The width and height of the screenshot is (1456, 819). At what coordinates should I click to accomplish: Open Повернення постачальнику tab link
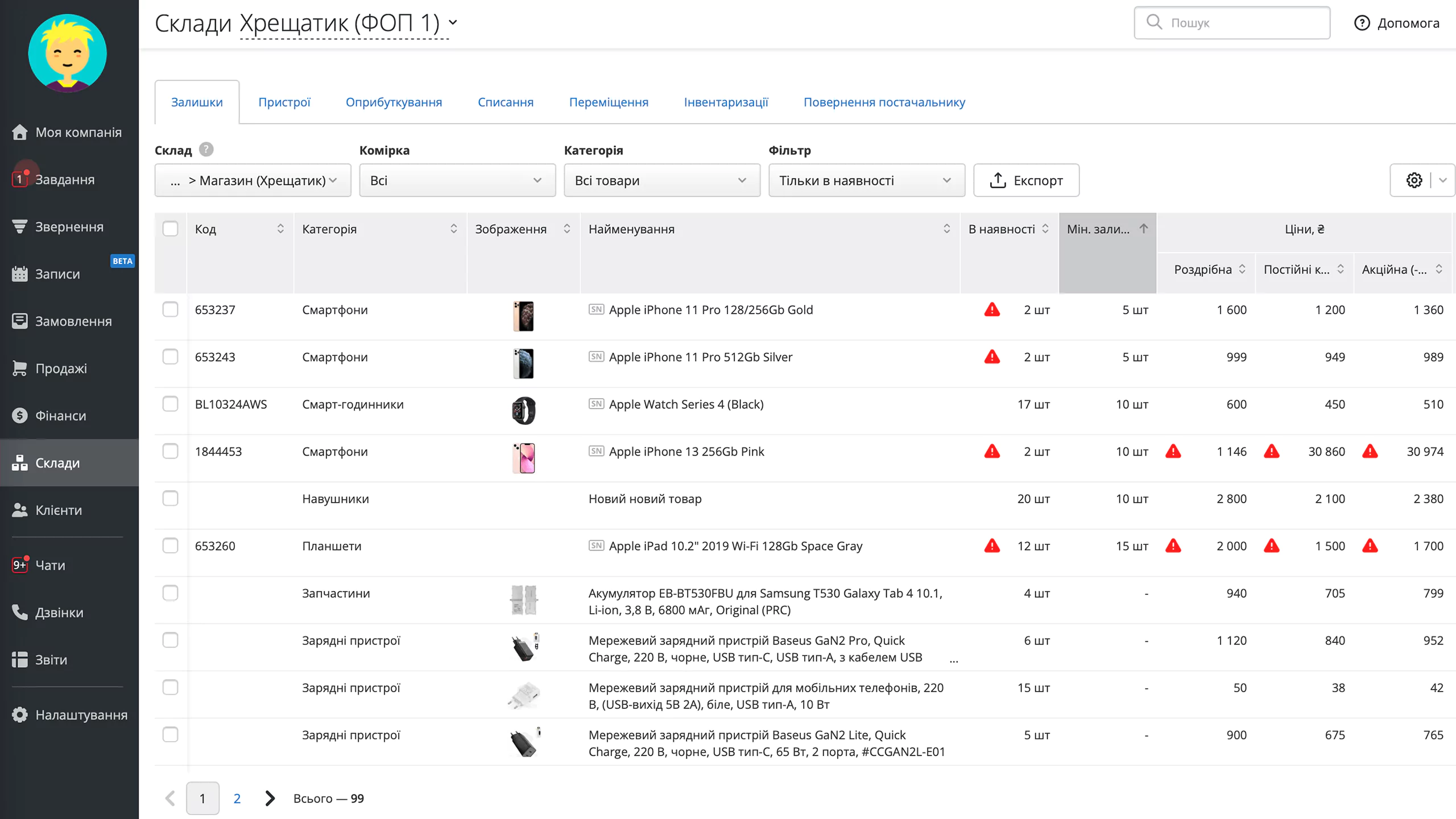coord(884,102)
